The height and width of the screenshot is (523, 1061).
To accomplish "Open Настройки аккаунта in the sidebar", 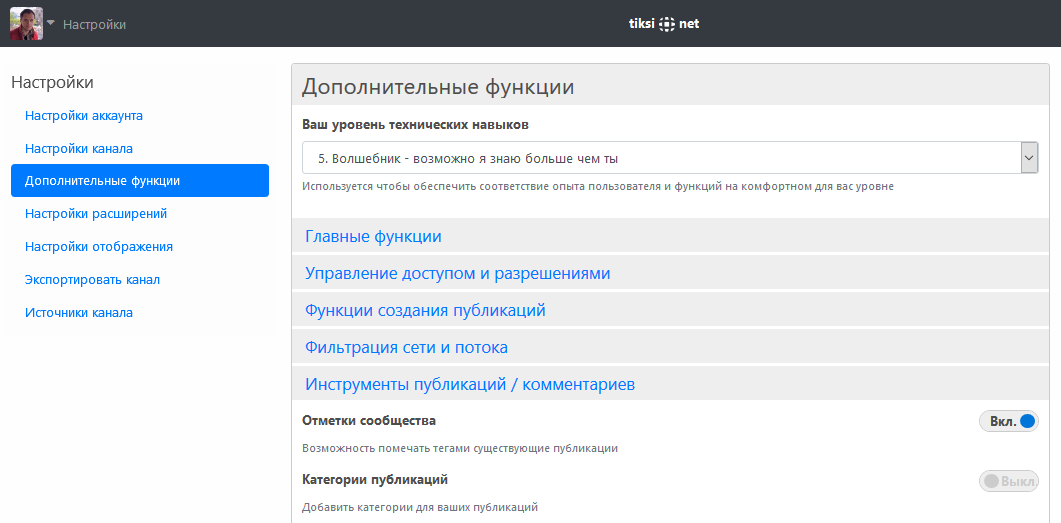I will (84, 115).
